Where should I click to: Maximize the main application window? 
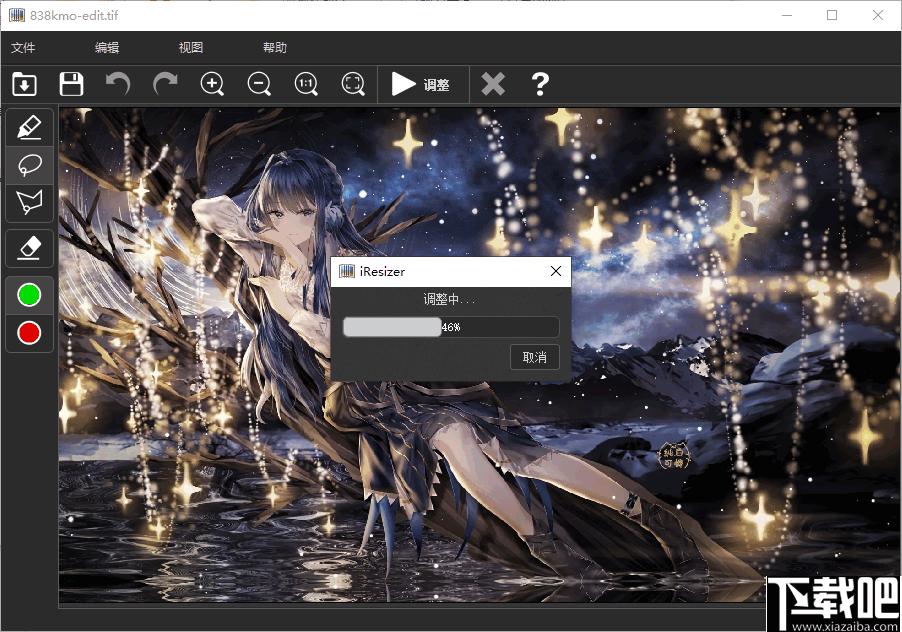click(x=832, y=15)
